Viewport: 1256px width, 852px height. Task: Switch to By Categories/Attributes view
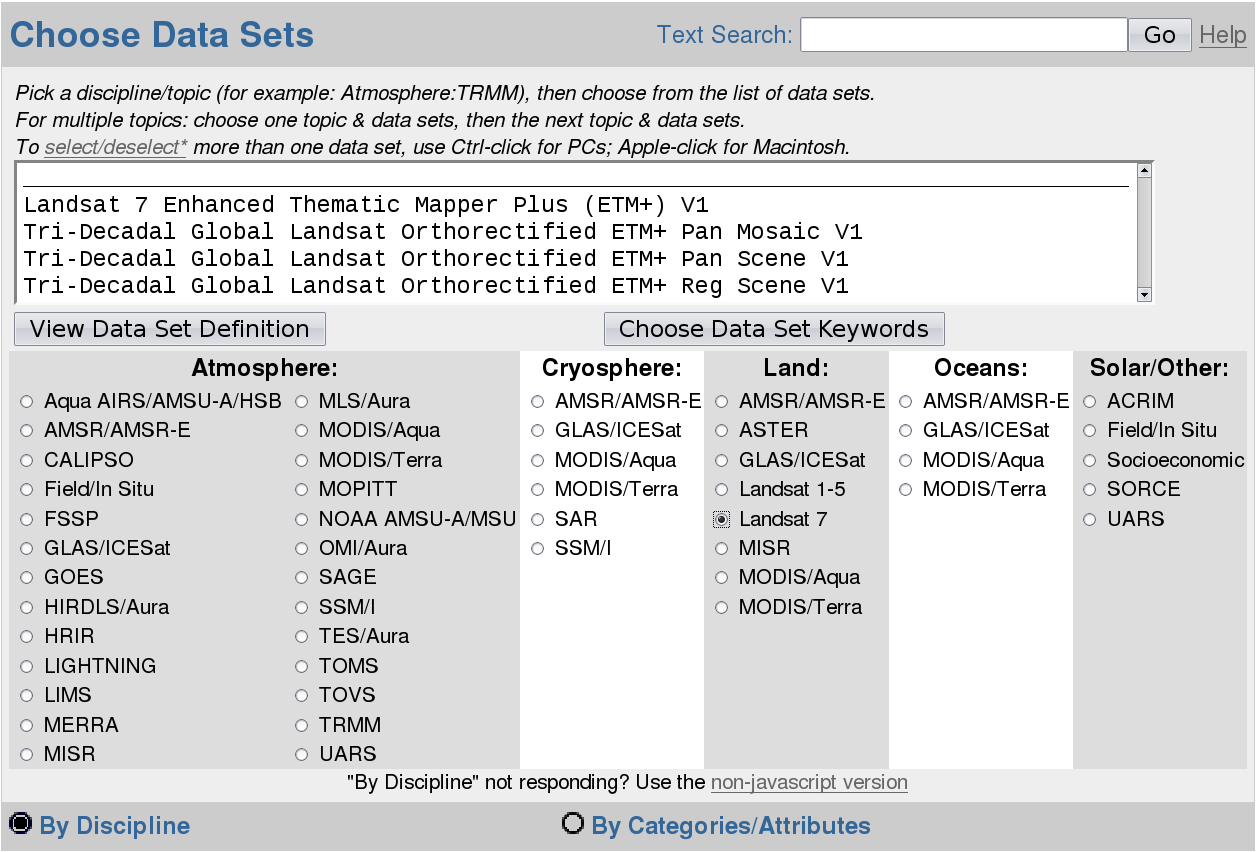[x=572, y=824]
